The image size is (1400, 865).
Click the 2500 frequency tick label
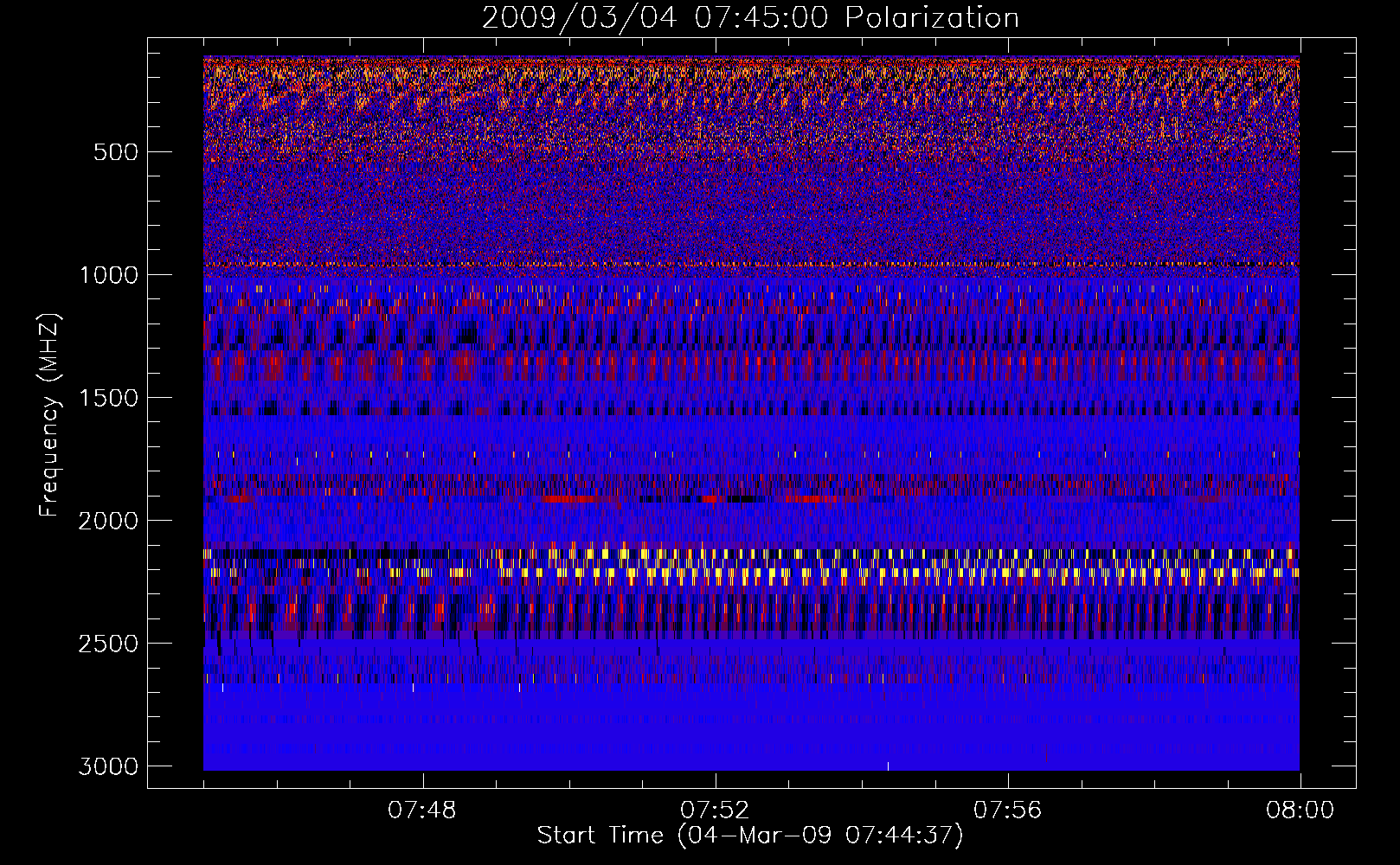click(108, 644)
